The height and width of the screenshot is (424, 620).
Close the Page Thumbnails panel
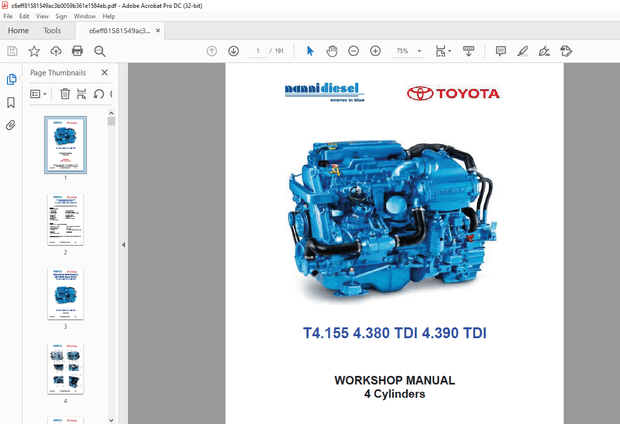tap(104, 72)
